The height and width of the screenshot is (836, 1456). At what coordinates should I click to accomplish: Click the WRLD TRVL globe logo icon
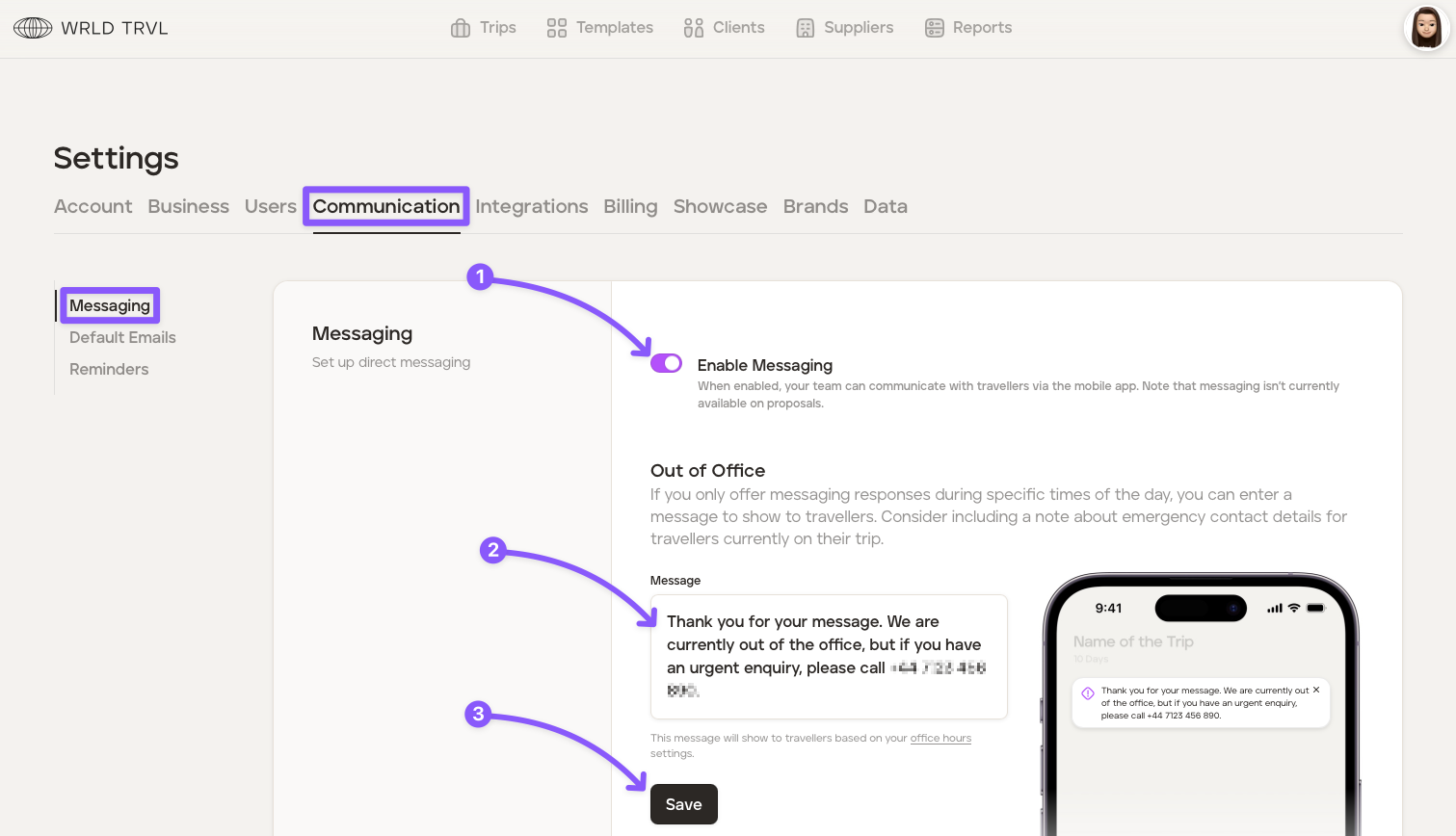(33, 28)
